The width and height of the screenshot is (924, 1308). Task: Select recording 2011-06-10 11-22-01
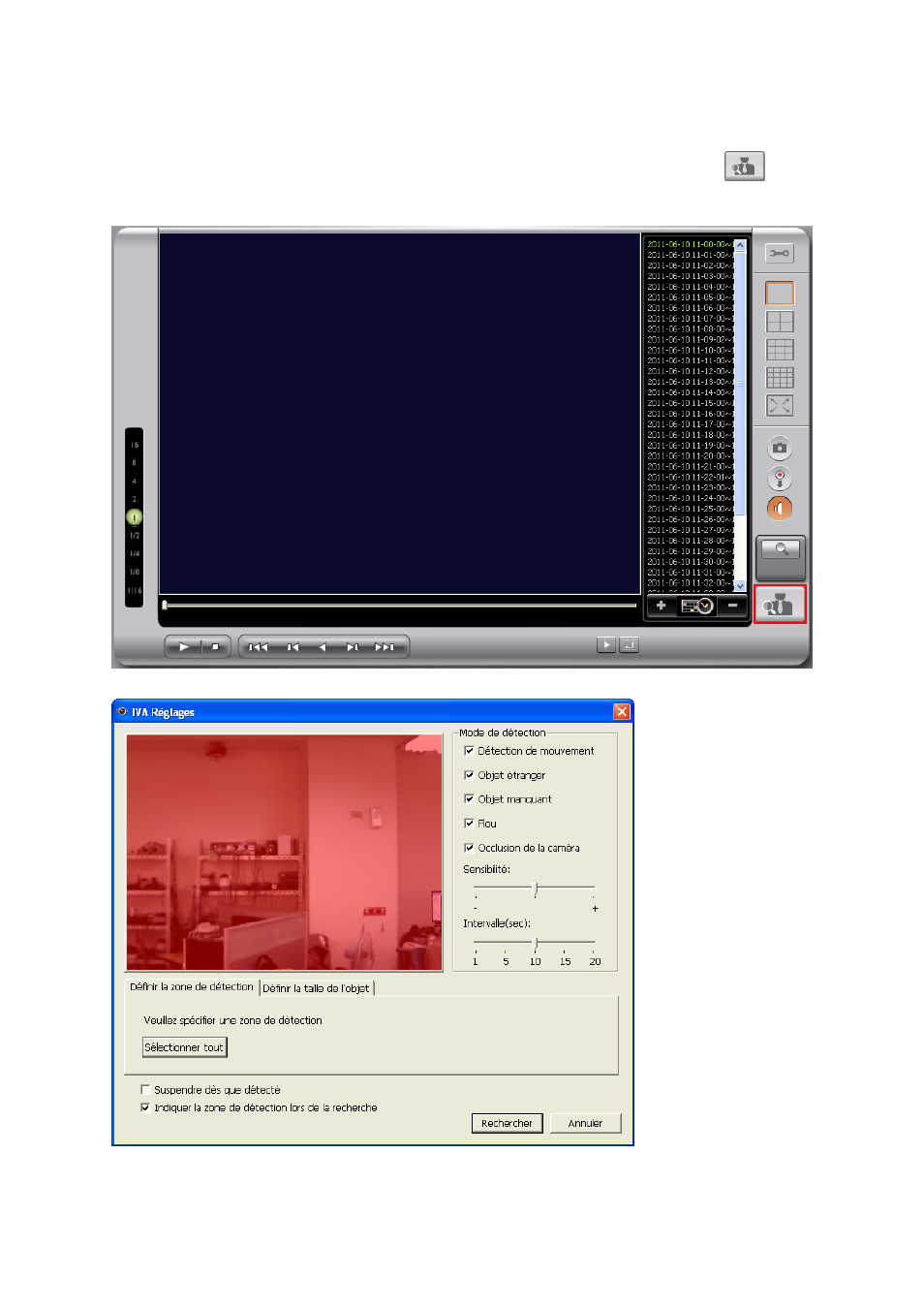click(690, 477)
